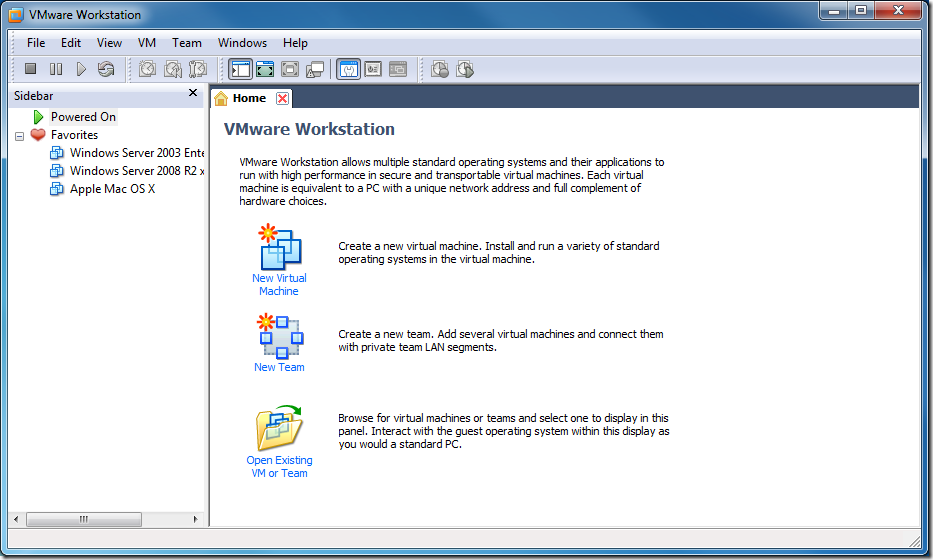This screenshot has height=560, width=933.
Task: Click the Replay recording clock icon
Action: (465, 69)
